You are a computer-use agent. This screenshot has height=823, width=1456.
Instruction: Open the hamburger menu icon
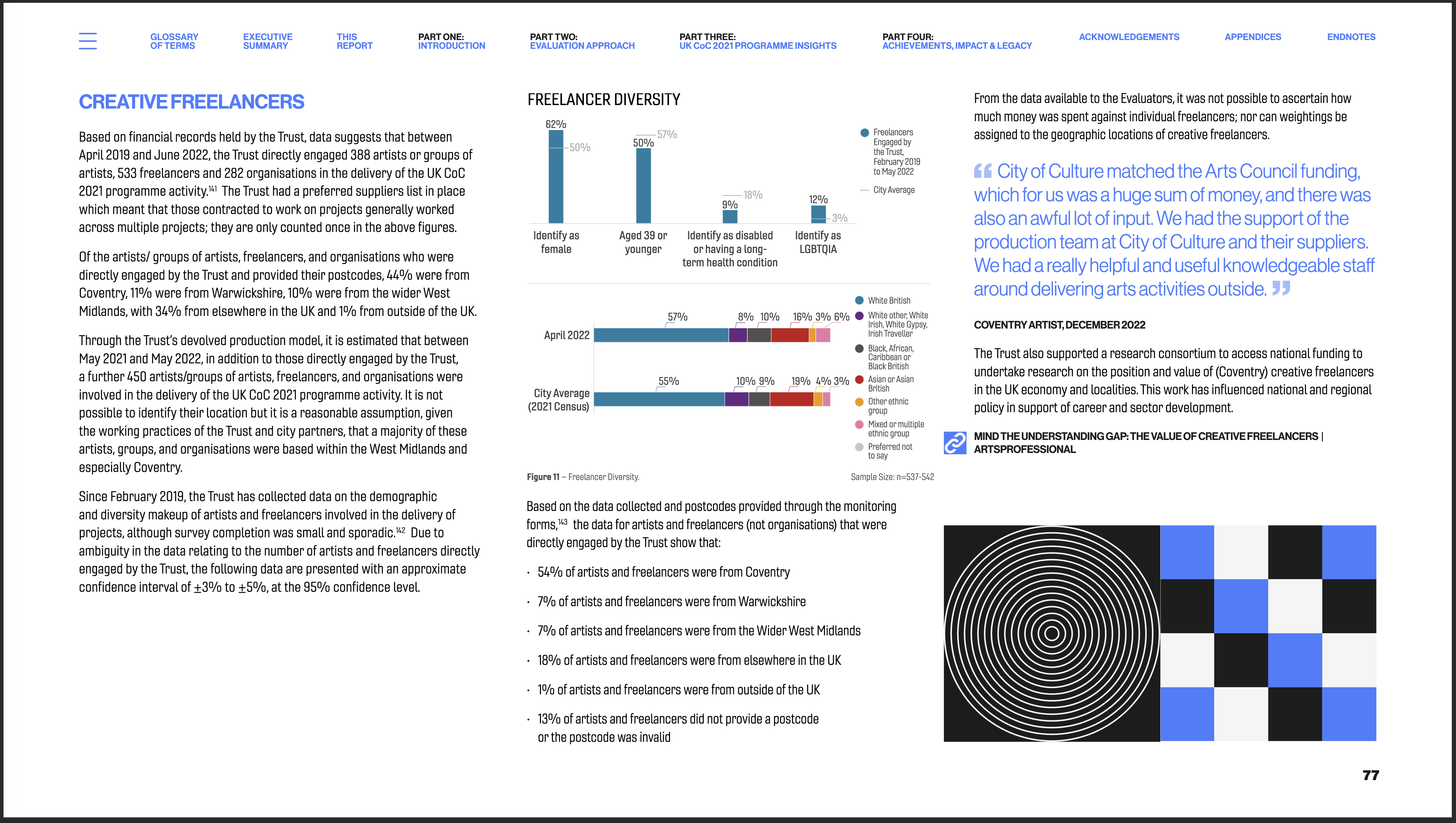click(88, 41)
